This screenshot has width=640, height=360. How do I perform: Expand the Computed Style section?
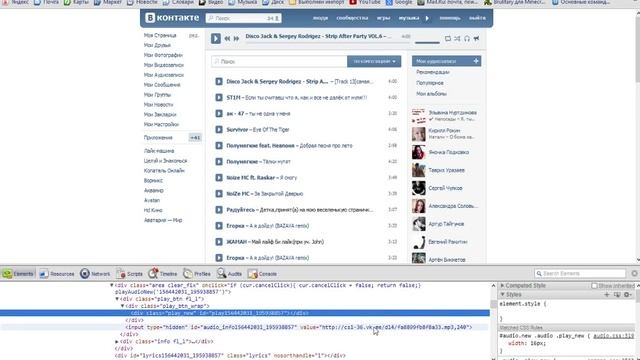coord(502,286)
